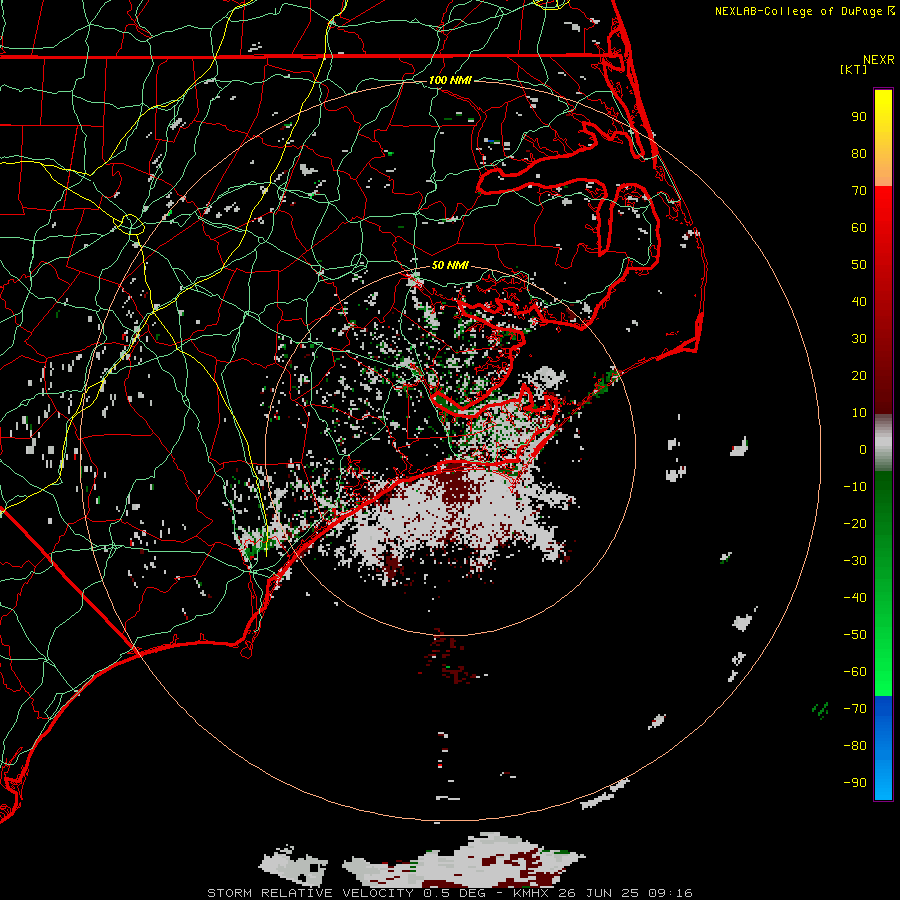Viewport: 900px width, 900px height.
Task: Click the 09:16 timestamp in the caption
Action: 670,893
